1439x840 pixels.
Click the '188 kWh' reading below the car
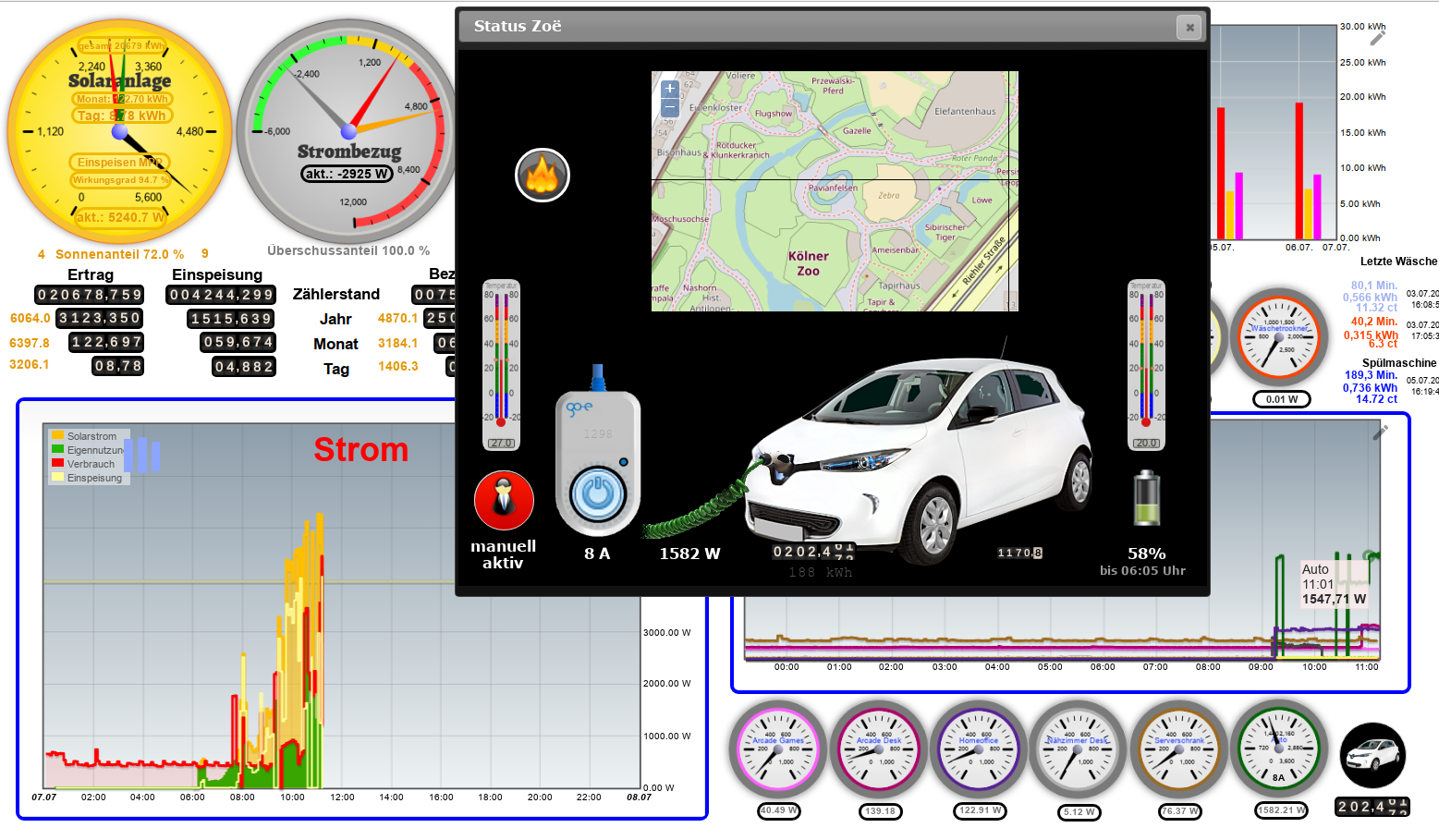point(821,573)
